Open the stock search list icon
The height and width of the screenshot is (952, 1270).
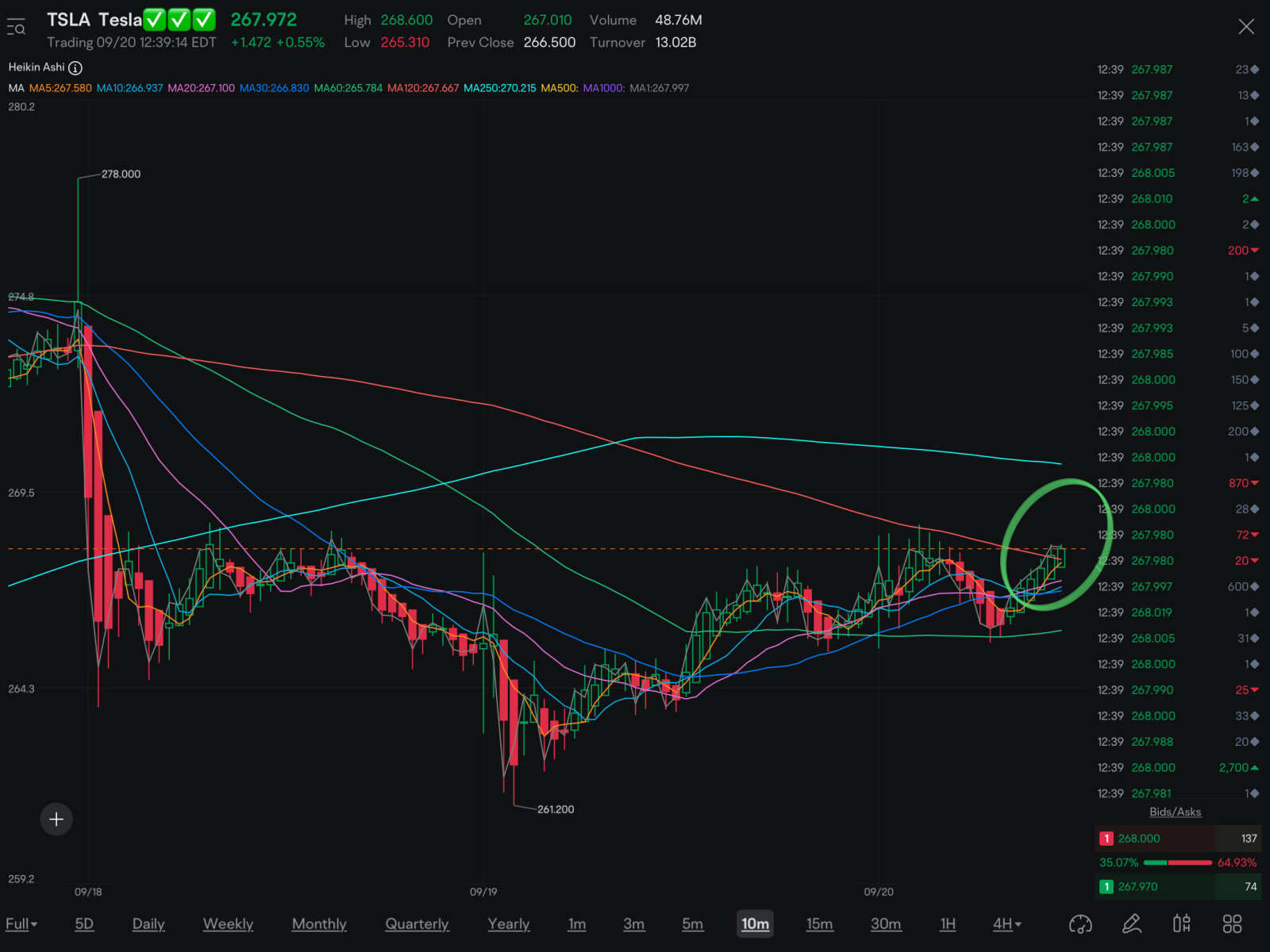click(x=16, y=27)
